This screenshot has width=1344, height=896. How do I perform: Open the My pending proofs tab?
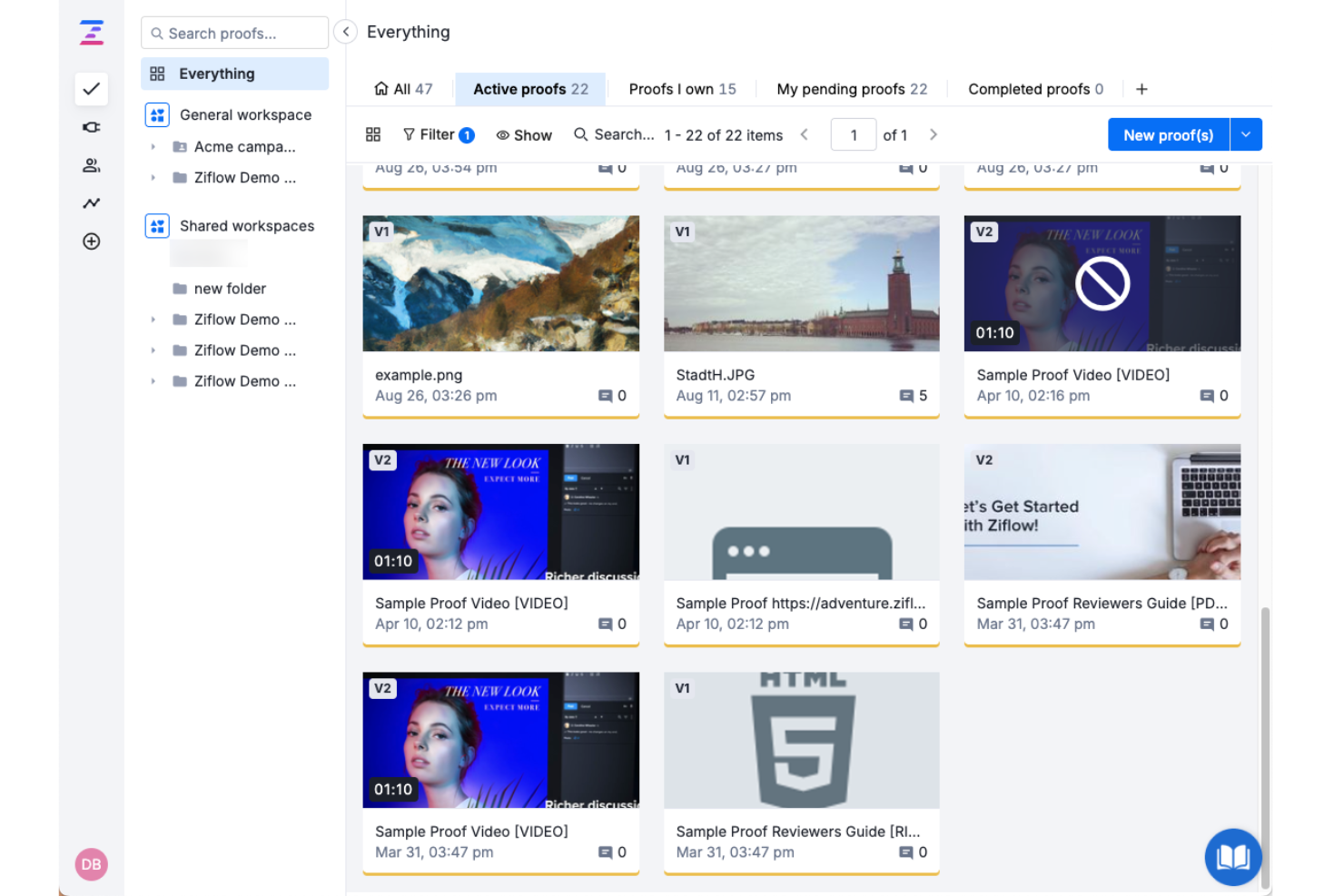click(850, 88)
